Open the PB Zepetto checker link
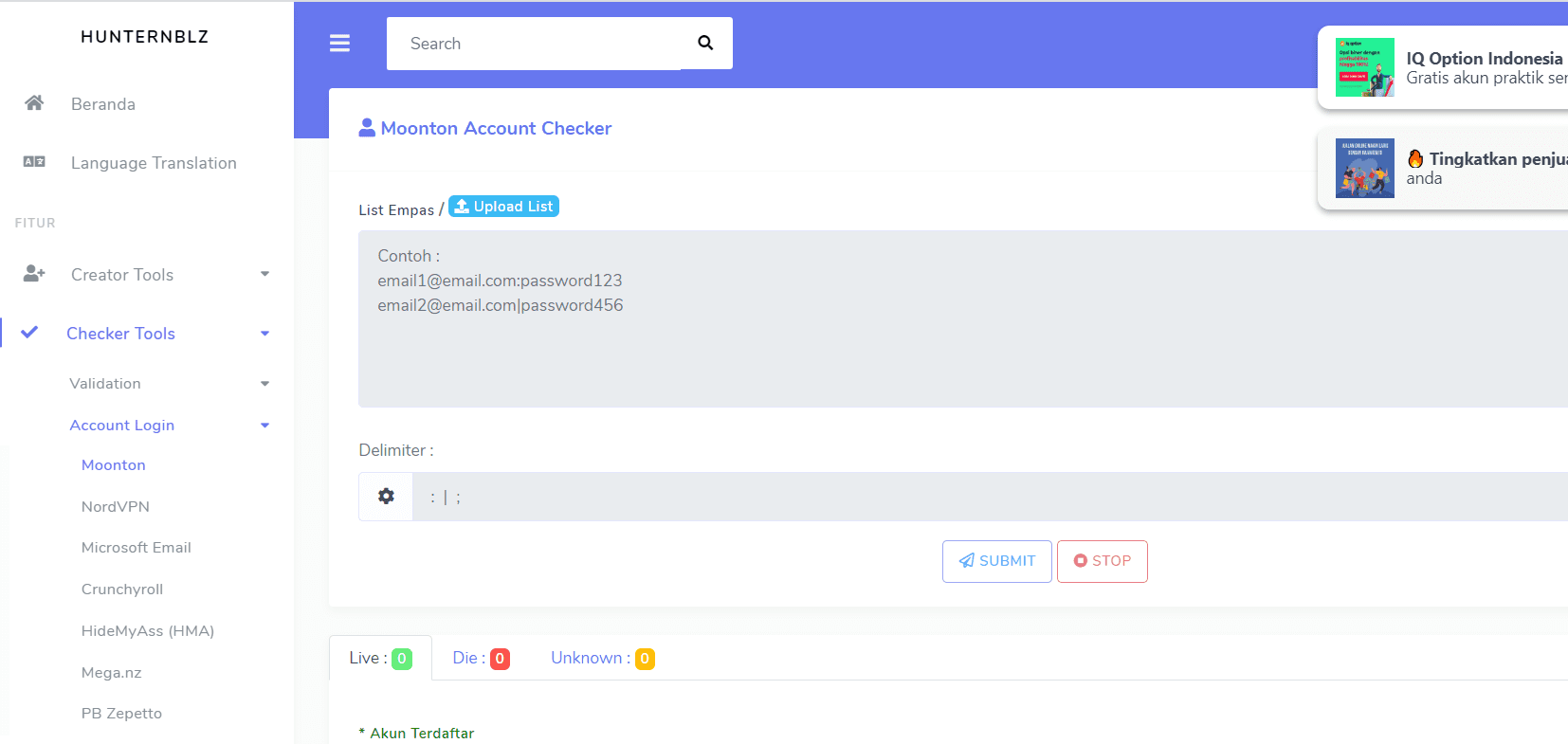 (121, 714)
